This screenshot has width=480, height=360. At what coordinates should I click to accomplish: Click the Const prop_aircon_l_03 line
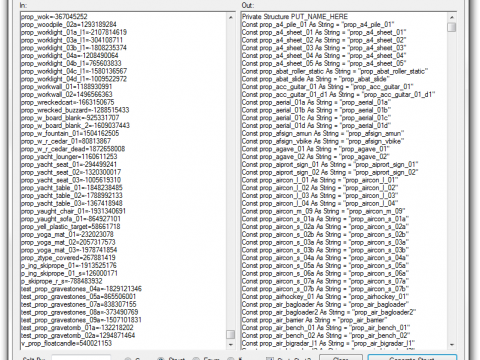coord(320,196)
